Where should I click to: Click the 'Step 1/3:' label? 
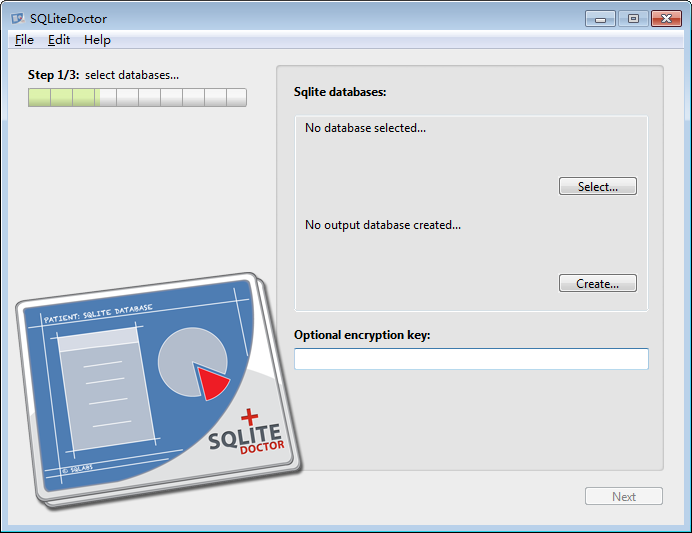[53, 75]
